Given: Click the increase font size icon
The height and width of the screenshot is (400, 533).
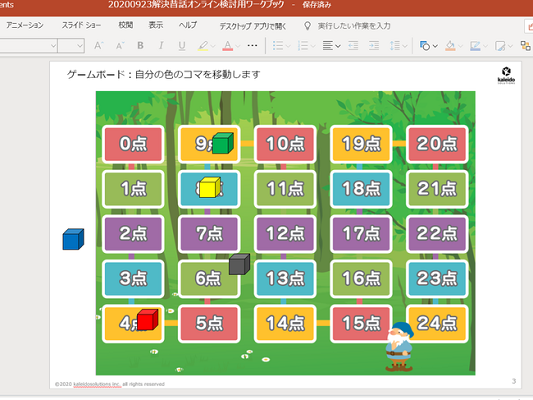Looking at the screenshot, I should coord(99,46).
